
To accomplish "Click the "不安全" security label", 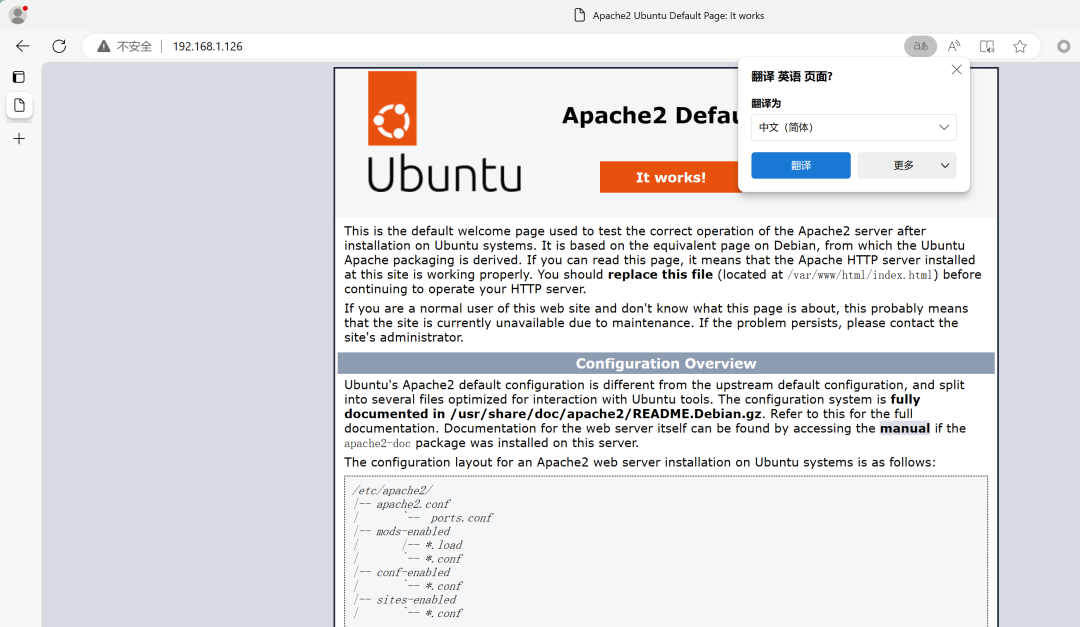I will [134, 46].
